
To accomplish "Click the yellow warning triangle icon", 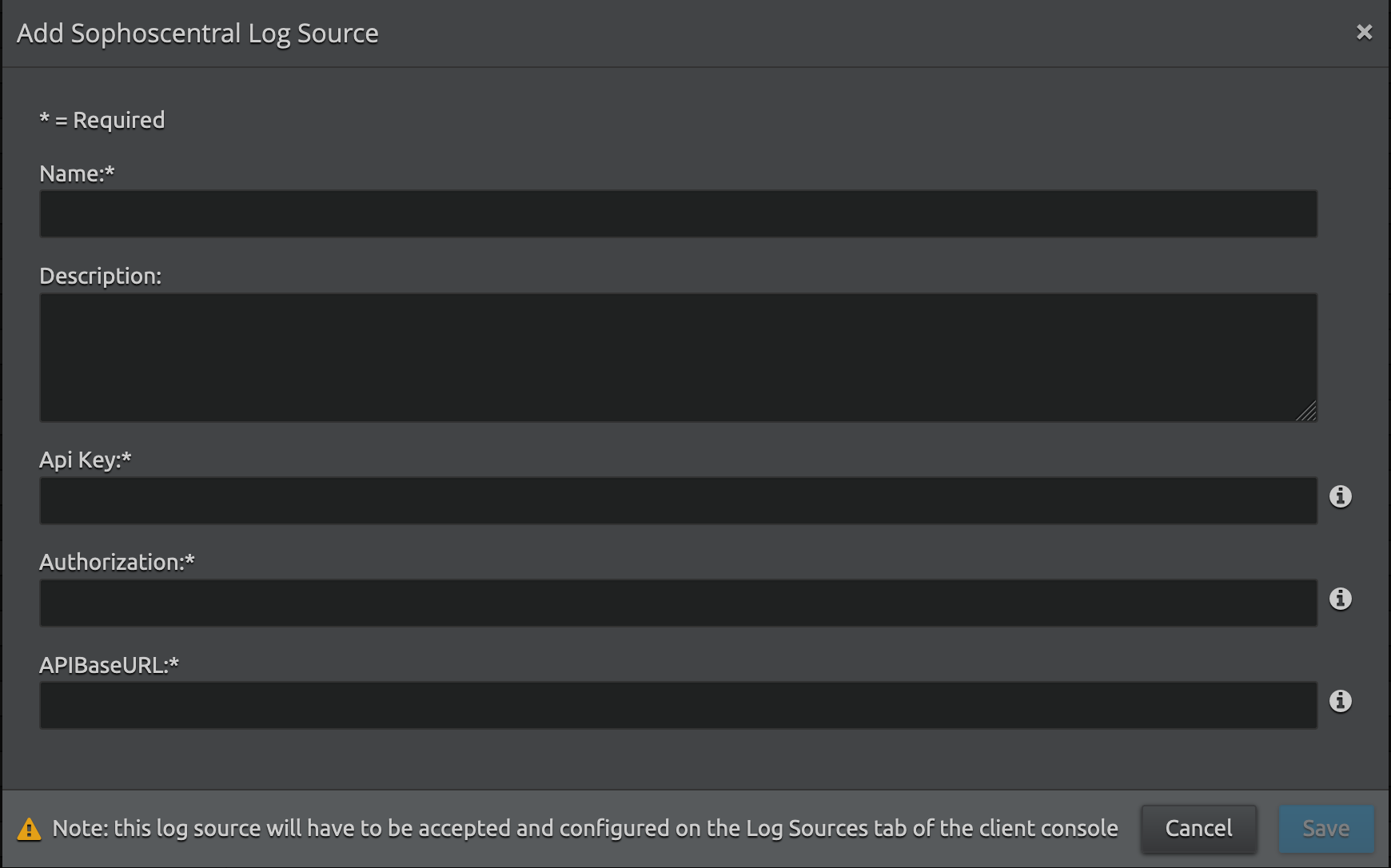I will click(x=29, y=829).
